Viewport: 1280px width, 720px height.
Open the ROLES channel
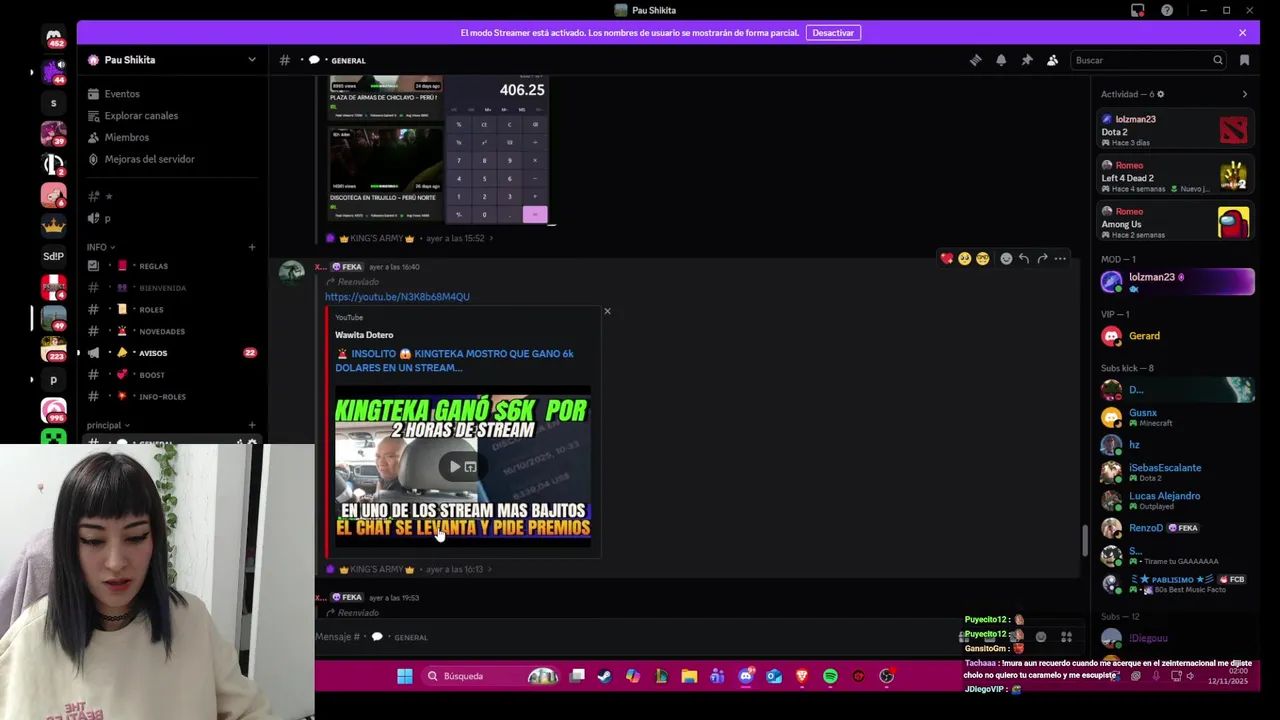[x=172, y=310]
